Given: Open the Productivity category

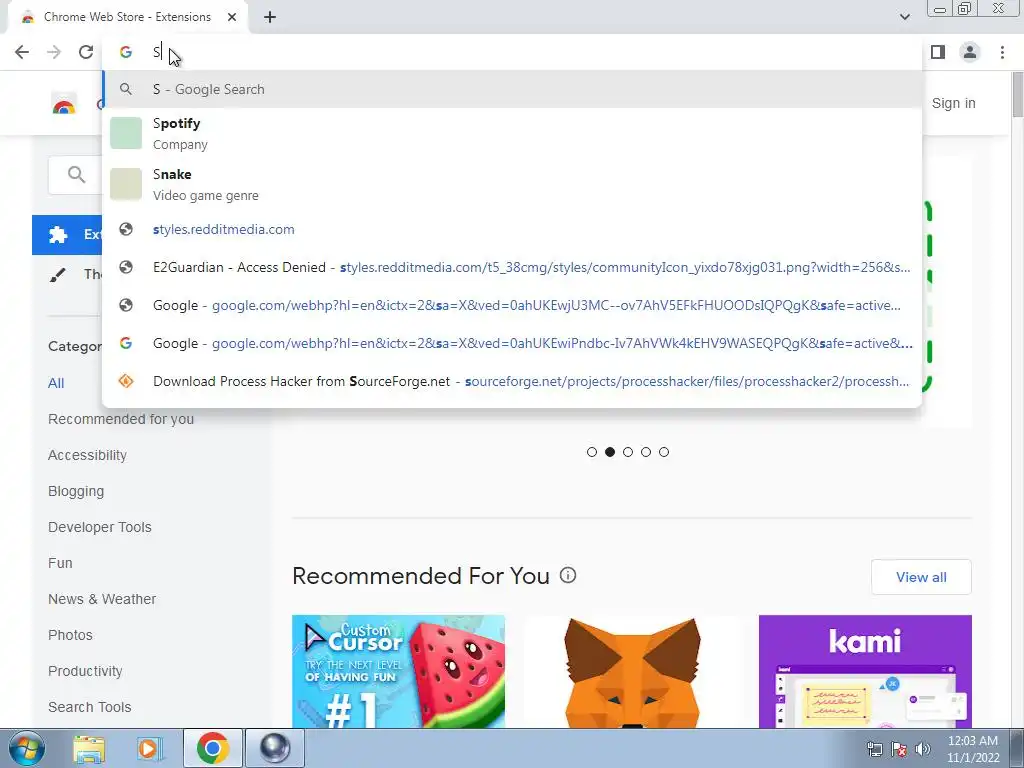Looking at the screenshot, I should [86, 671].
